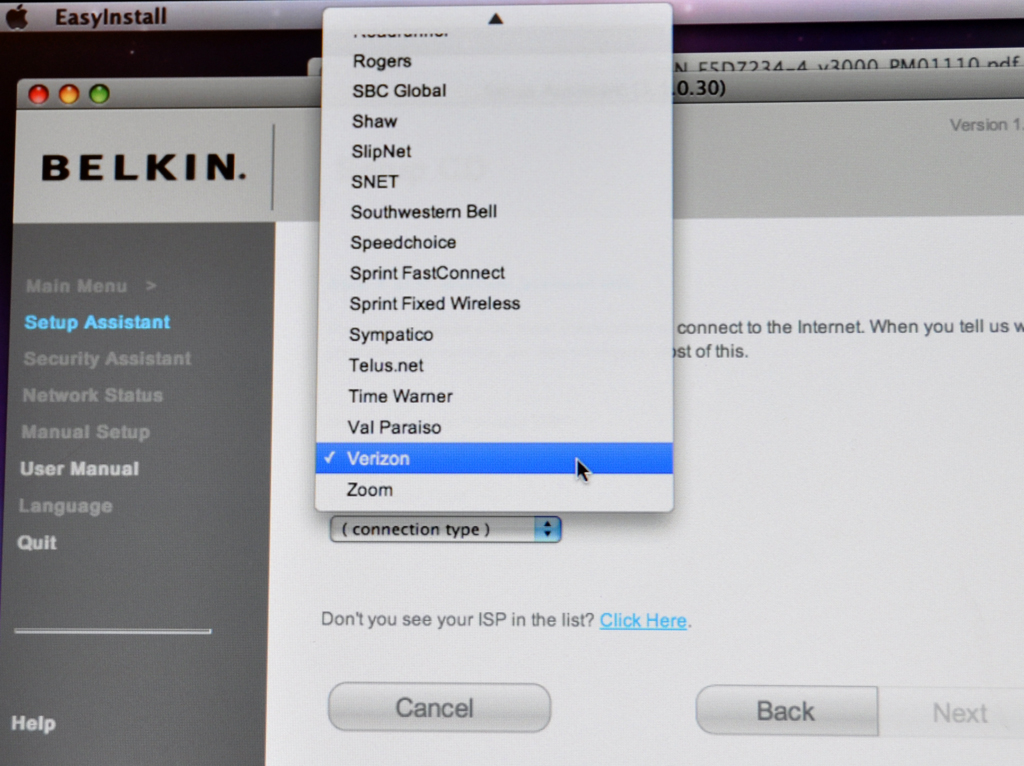Open Setup Assistant in sidebar
This screenshot has width=1024, height=766.
pyautogui.click(x=97, y=322)
